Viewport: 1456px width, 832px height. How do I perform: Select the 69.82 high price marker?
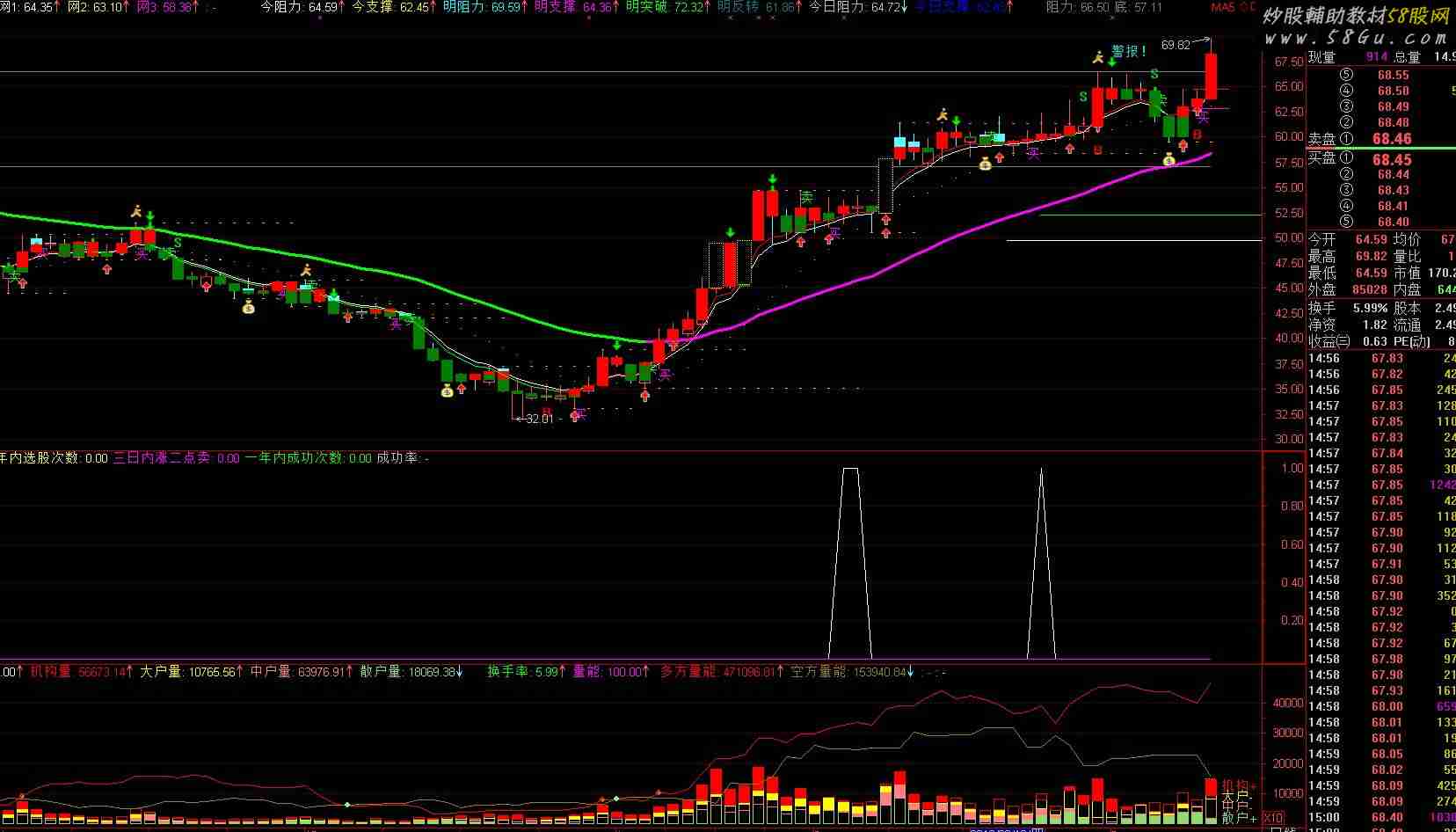tap(1176, 45)
